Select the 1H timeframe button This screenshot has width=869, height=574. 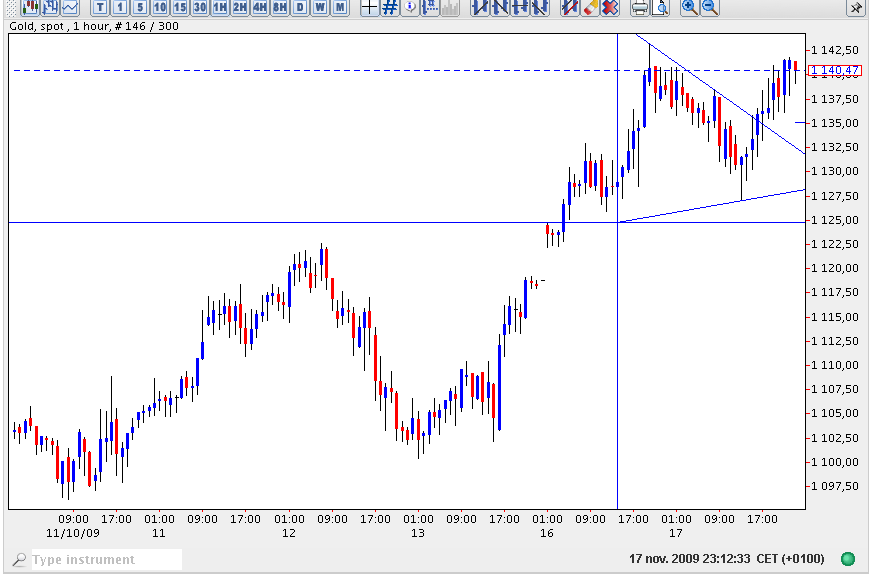click(219, 8)
